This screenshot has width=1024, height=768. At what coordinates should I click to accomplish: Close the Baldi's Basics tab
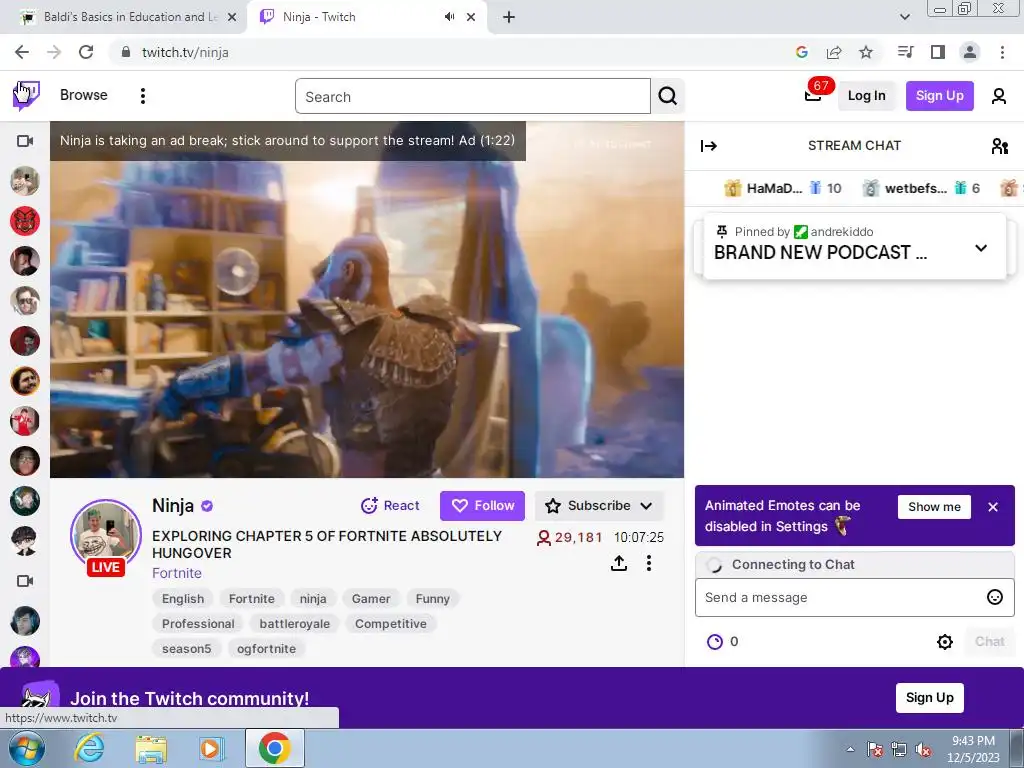point(231,17)
